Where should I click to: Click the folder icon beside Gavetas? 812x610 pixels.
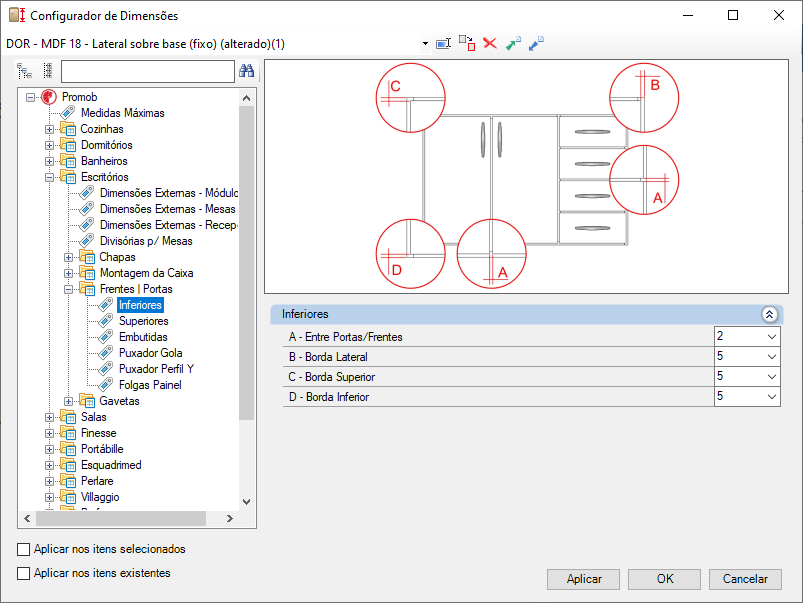88,401
